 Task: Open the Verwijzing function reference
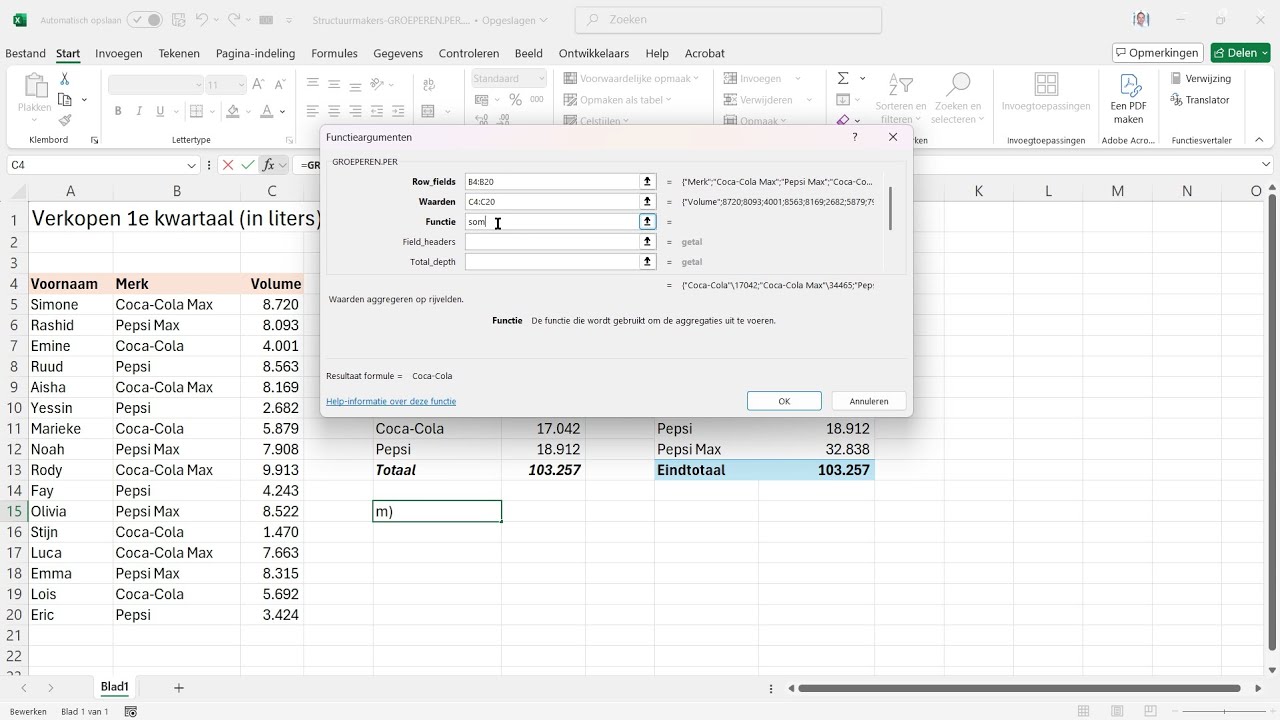point(1201,78)
